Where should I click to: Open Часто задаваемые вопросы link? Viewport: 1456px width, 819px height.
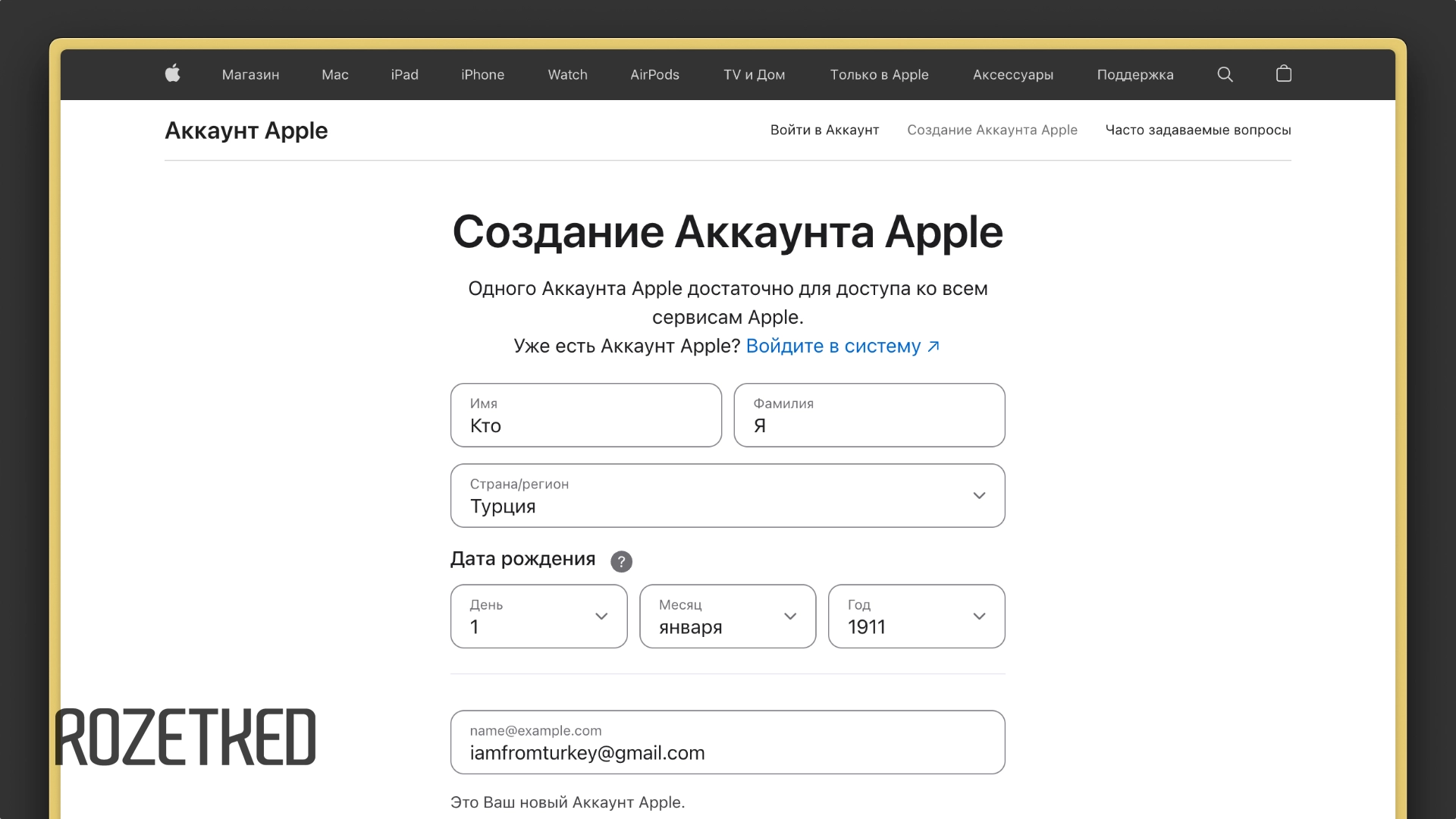point(1197,130)
